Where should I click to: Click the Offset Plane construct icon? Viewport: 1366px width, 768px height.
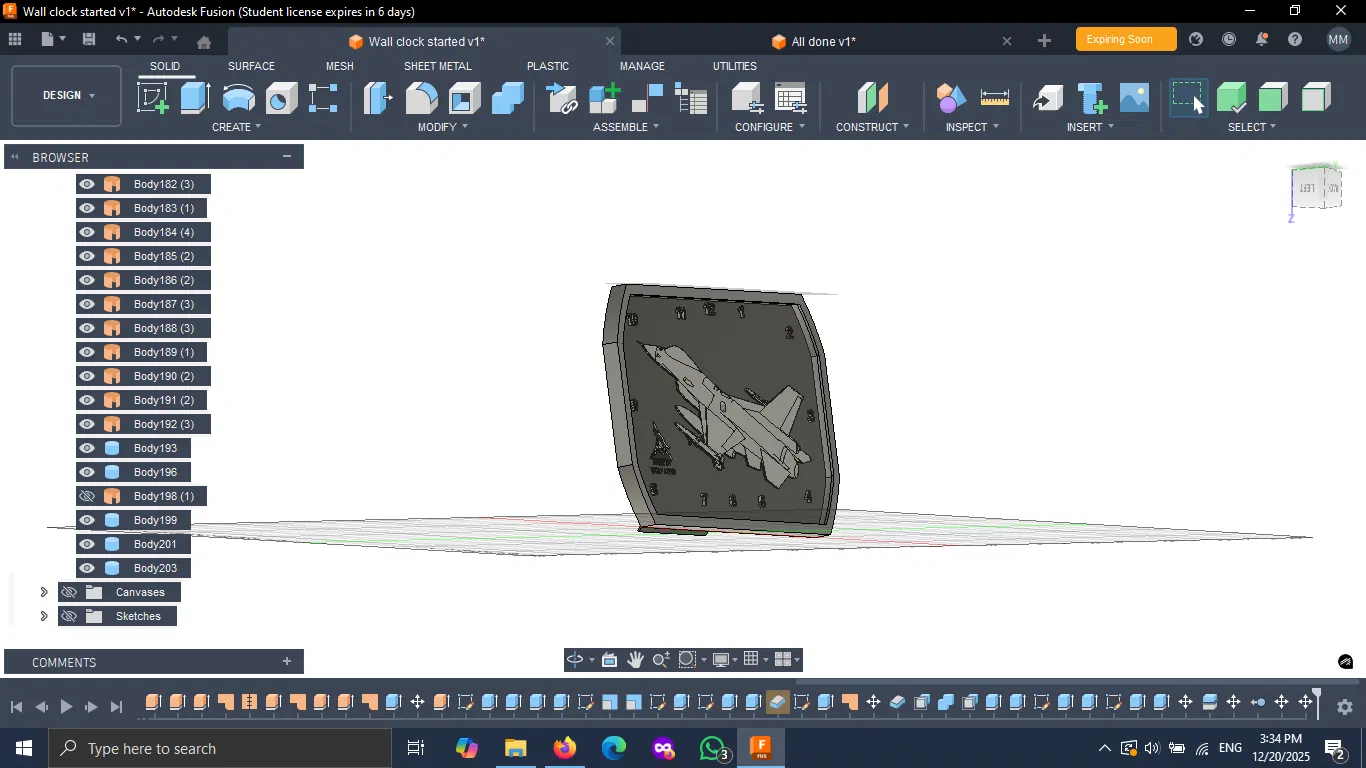(872, 98)
